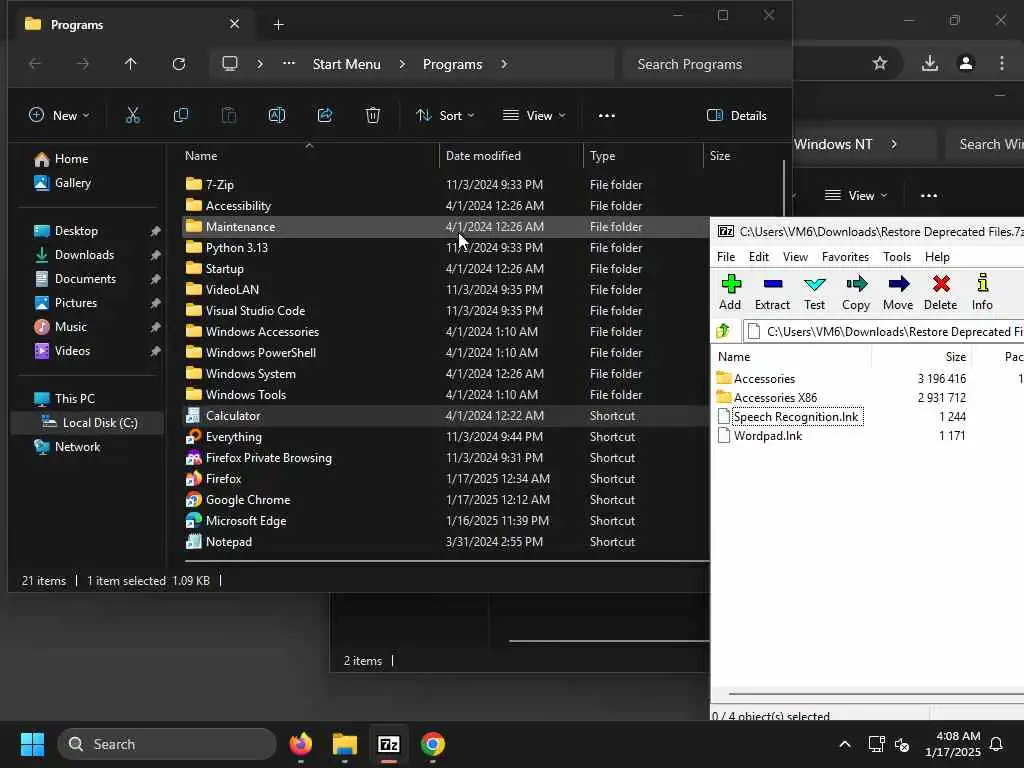
Task: Click the Share icon in Explorer toolbar
Action: [x=325, y=116]
